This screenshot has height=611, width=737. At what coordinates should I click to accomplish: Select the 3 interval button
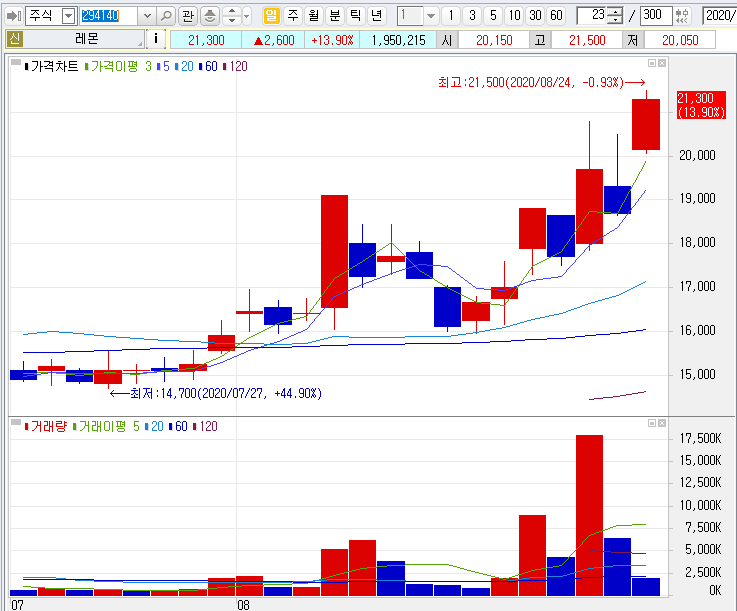click(472, 16)
